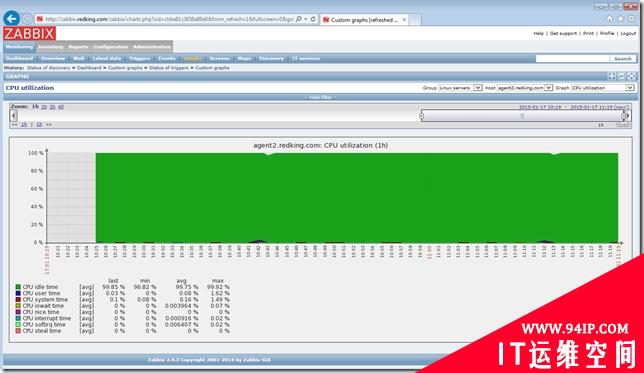Click the green CPU idle time legend swatch
The height and width of the screenshot is (373, 644).
click(18, 287)
